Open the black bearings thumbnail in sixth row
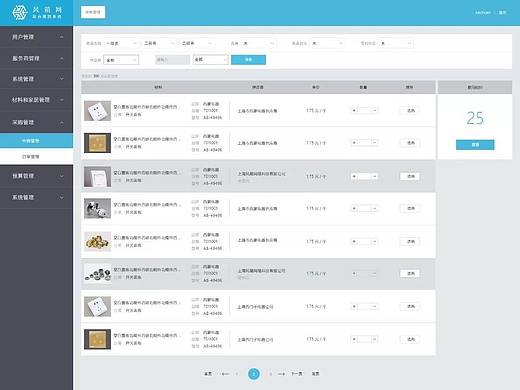This screenshot has width=520, height=390. coord(97,273)
